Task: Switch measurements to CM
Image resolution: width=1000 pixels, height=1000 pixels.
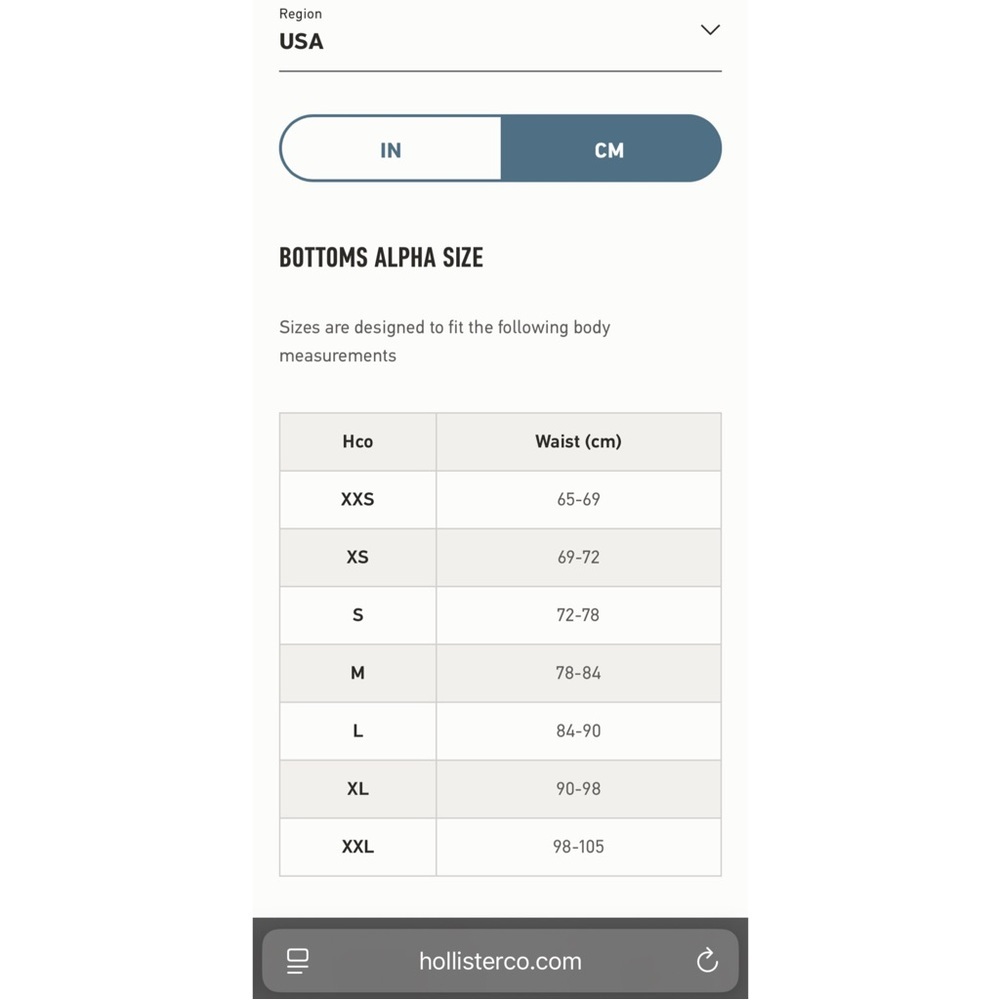Action: [611, 149]
